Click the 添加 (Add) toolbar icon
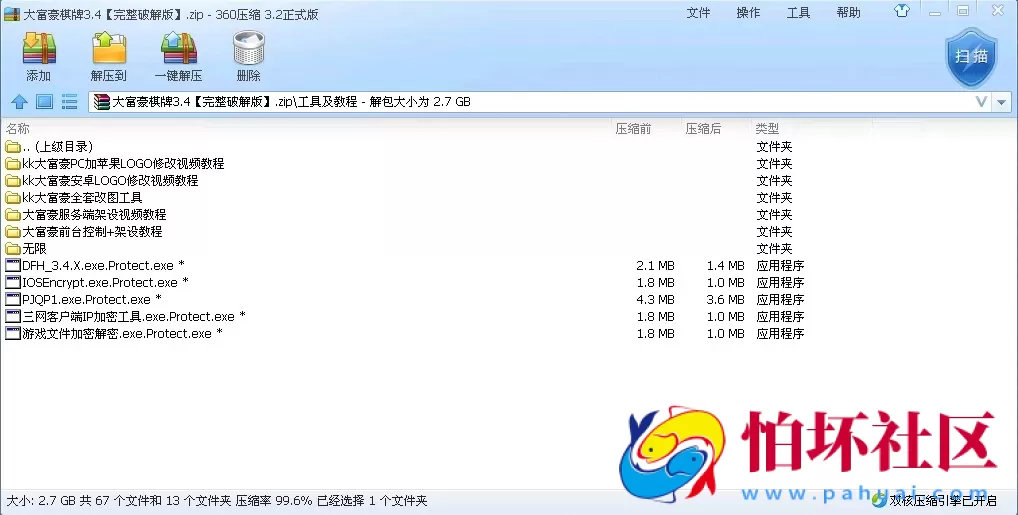This screenshot has width=1018, height=515. click(39, 48)
